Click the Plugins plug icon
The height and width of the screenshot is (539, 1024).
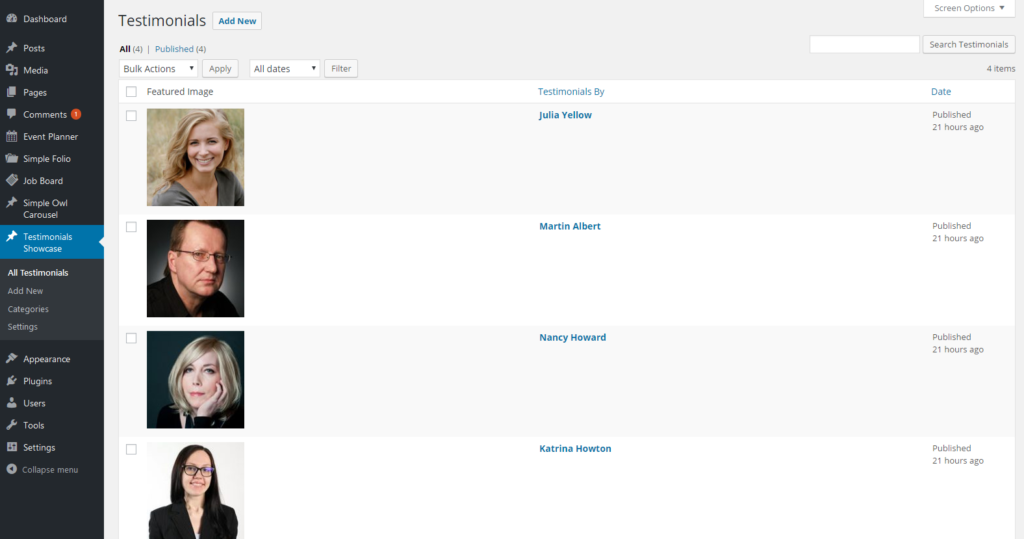click(12, 381)
